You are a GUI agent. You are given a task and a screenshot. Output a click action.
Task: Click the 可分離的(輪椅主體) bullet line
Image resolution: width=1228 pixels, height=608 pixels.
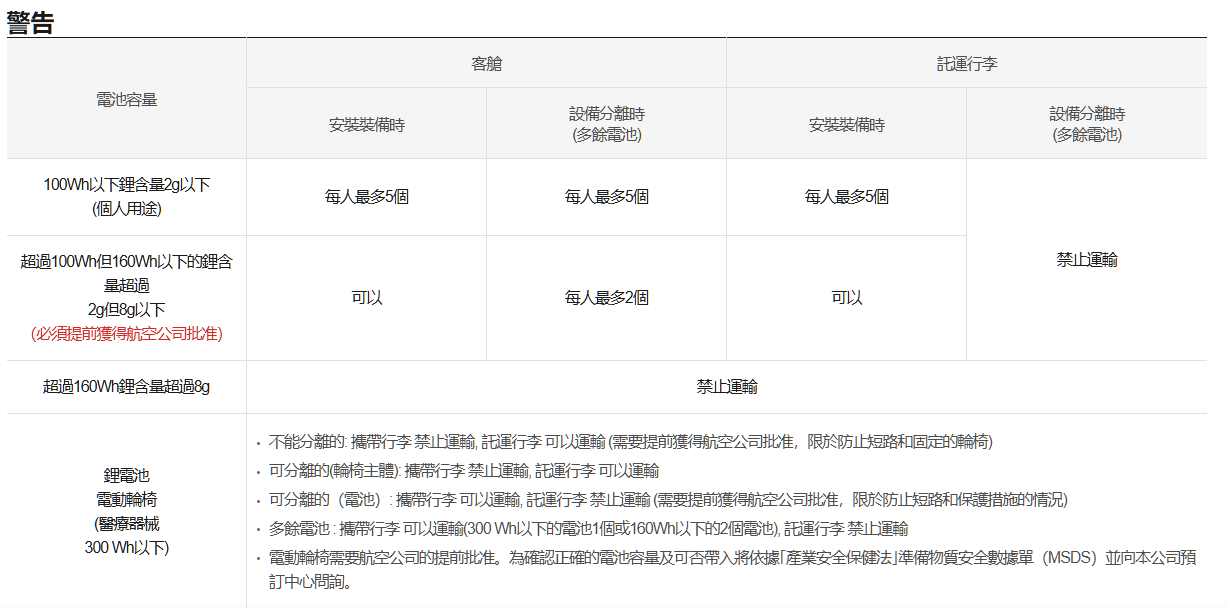[x=464, y=470]
